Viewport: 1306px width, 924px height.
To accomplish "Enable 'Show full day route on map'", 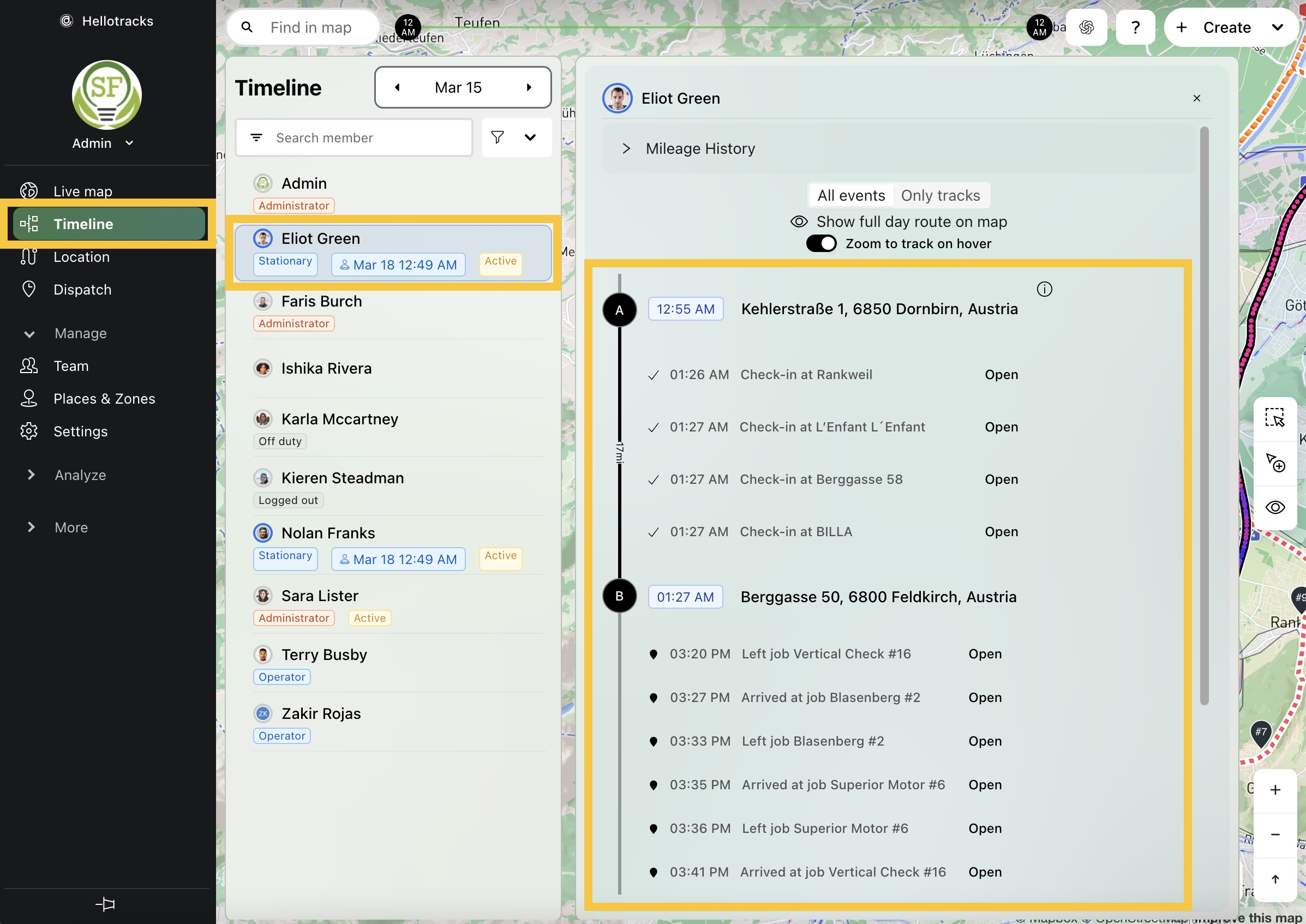I will click(x=799, y=221).
